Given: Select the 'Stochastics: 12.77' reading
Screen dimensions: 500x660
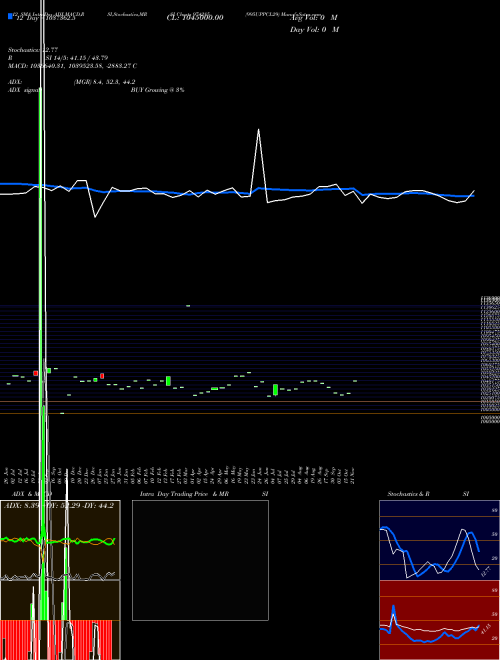Looking at the screenshot, I should click(x=33, y=50).
